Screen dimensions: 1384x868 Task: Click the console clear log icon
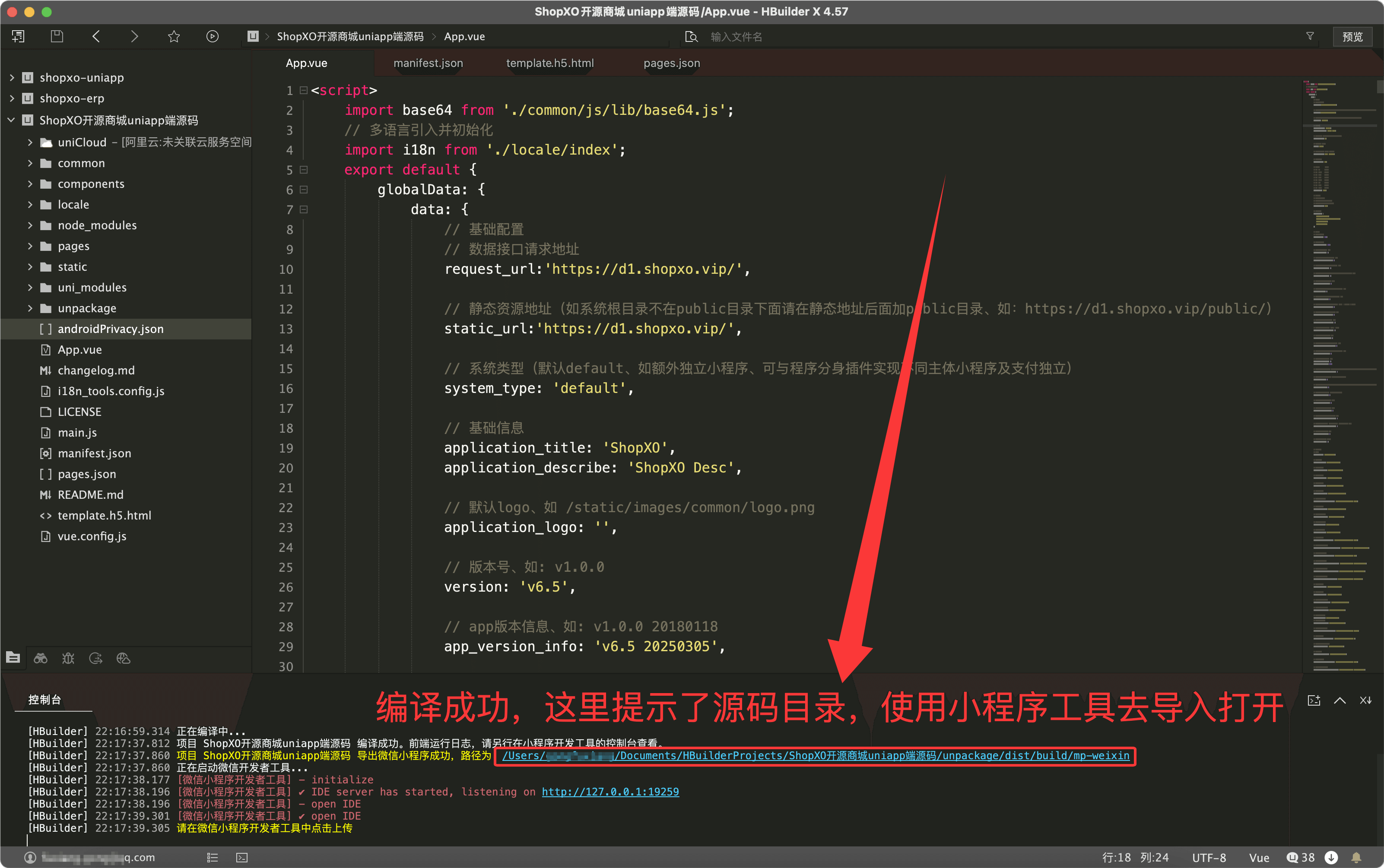point(1365,700)
